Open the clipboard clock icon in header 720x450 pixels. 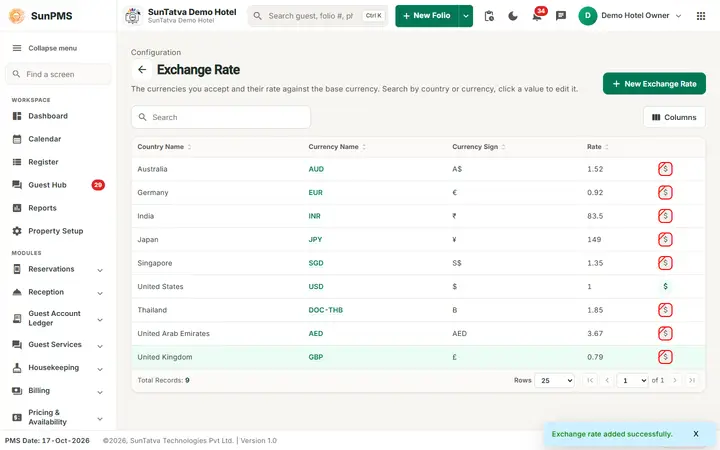[x=489, y=16]
